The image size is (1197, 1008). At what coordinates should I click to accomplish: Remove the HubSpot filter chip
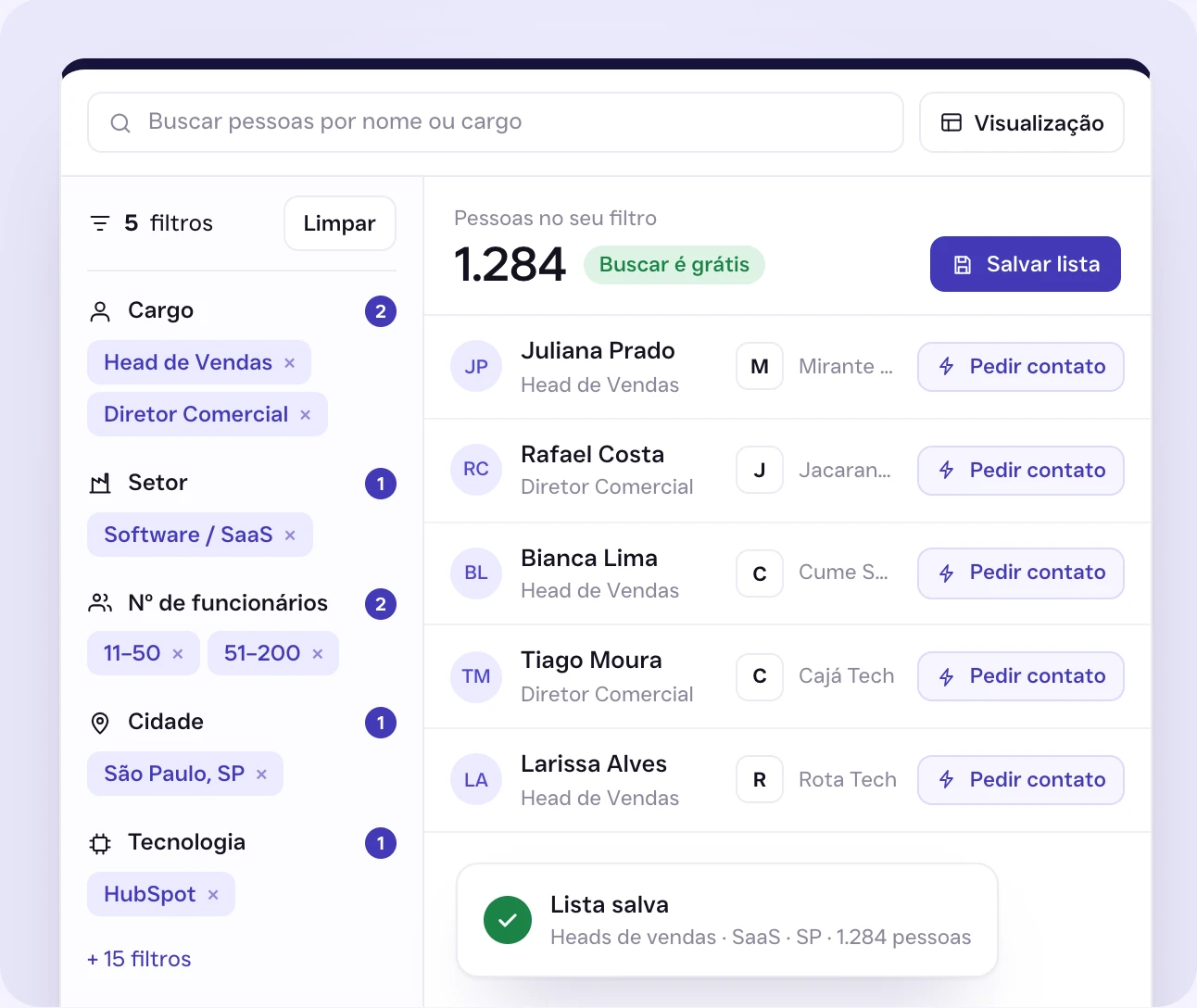(213, 895)
